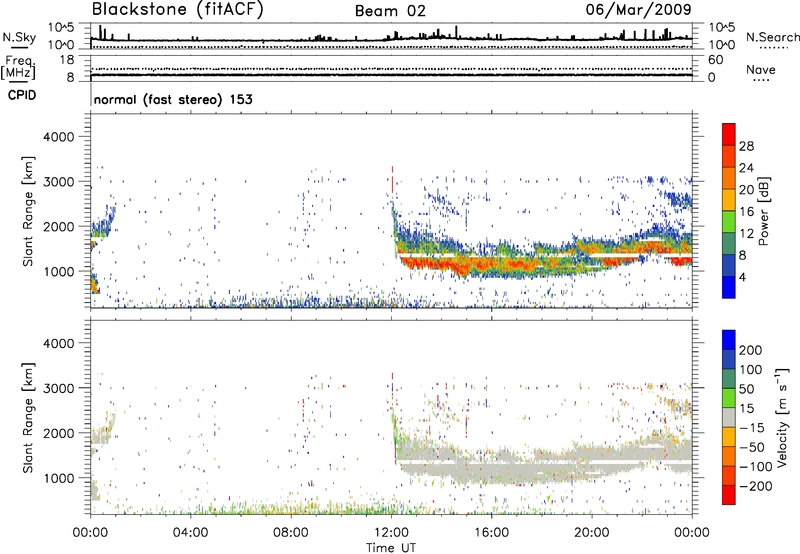The image size is (800, 554).
Task: Click "Slant Range [km]" label of power panel
Action: click(28, 211)
